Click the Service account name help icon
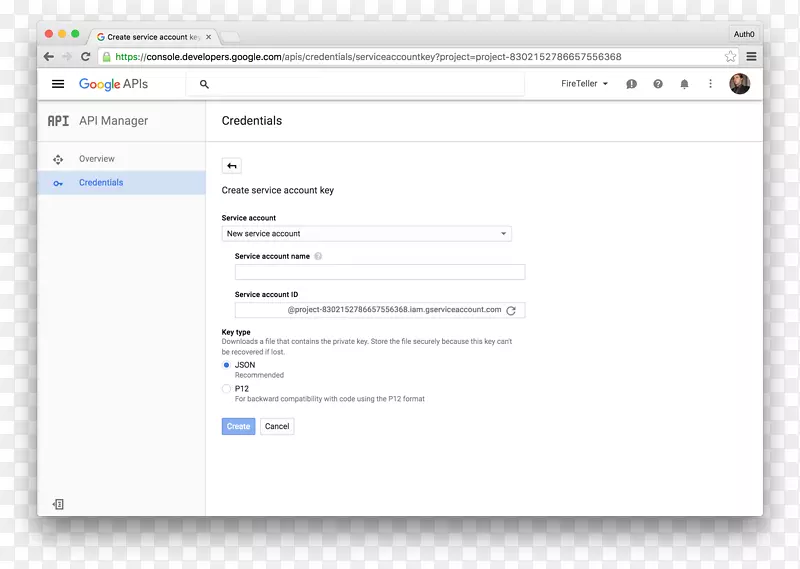 318,256
